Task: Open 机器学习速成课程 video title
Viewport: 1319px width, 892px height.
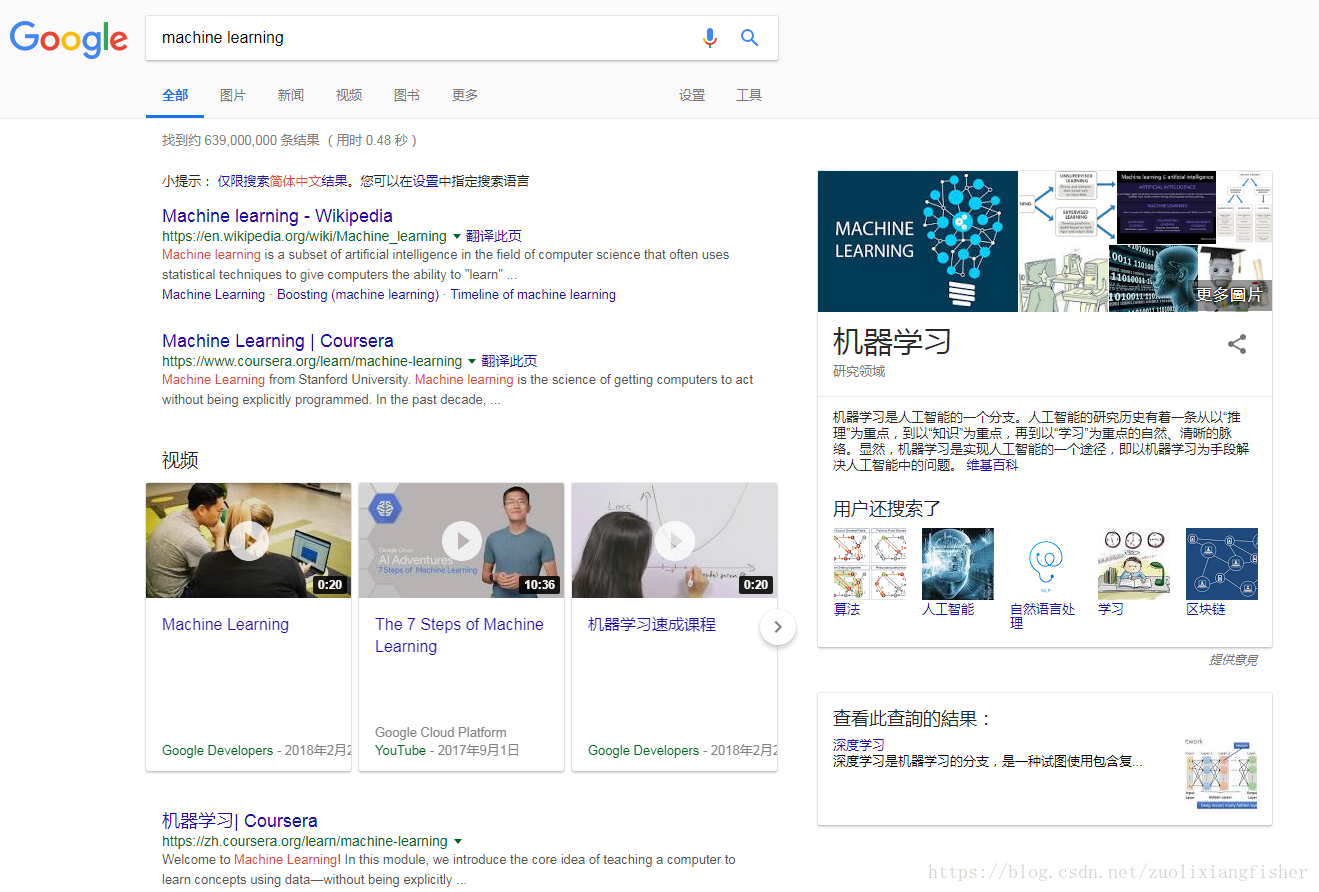Action: 652,625
